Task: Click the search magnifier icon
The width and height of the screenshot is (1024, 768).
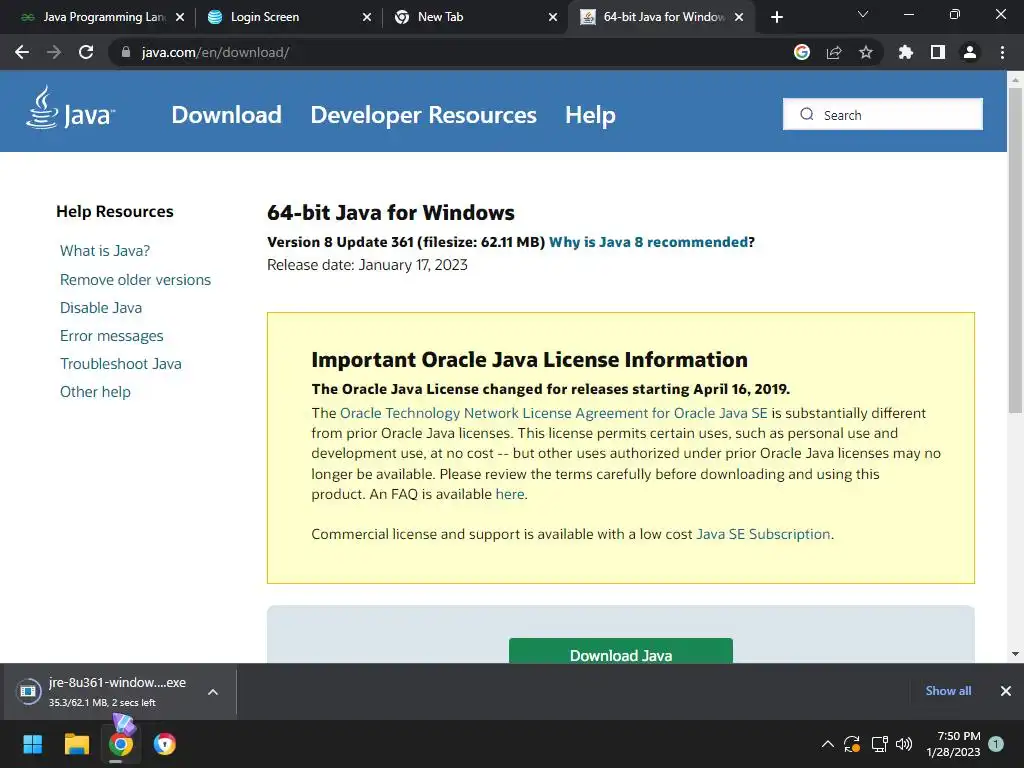Action: 807,114
